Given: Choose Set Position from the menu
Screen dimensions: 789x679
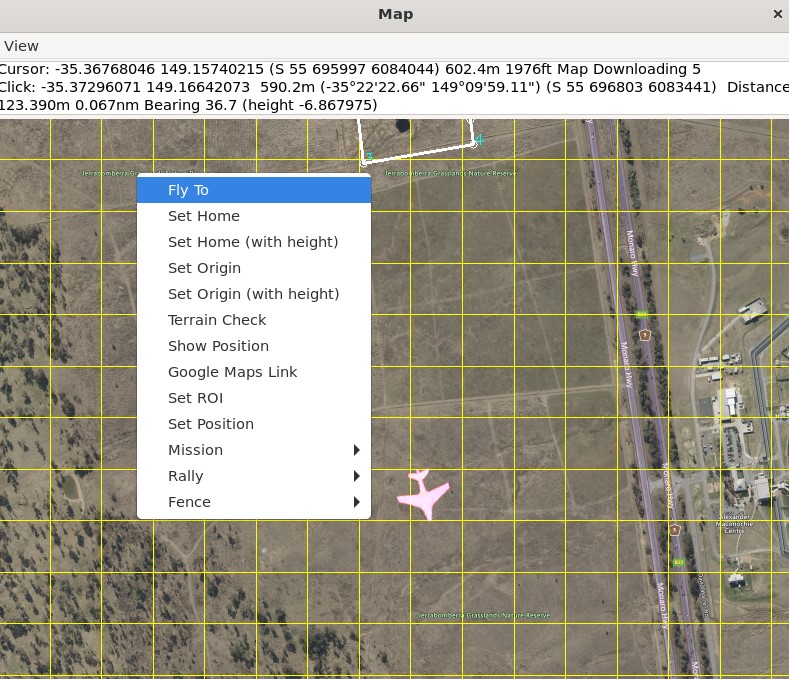Looking at the screenshot, I should [211, 424].
